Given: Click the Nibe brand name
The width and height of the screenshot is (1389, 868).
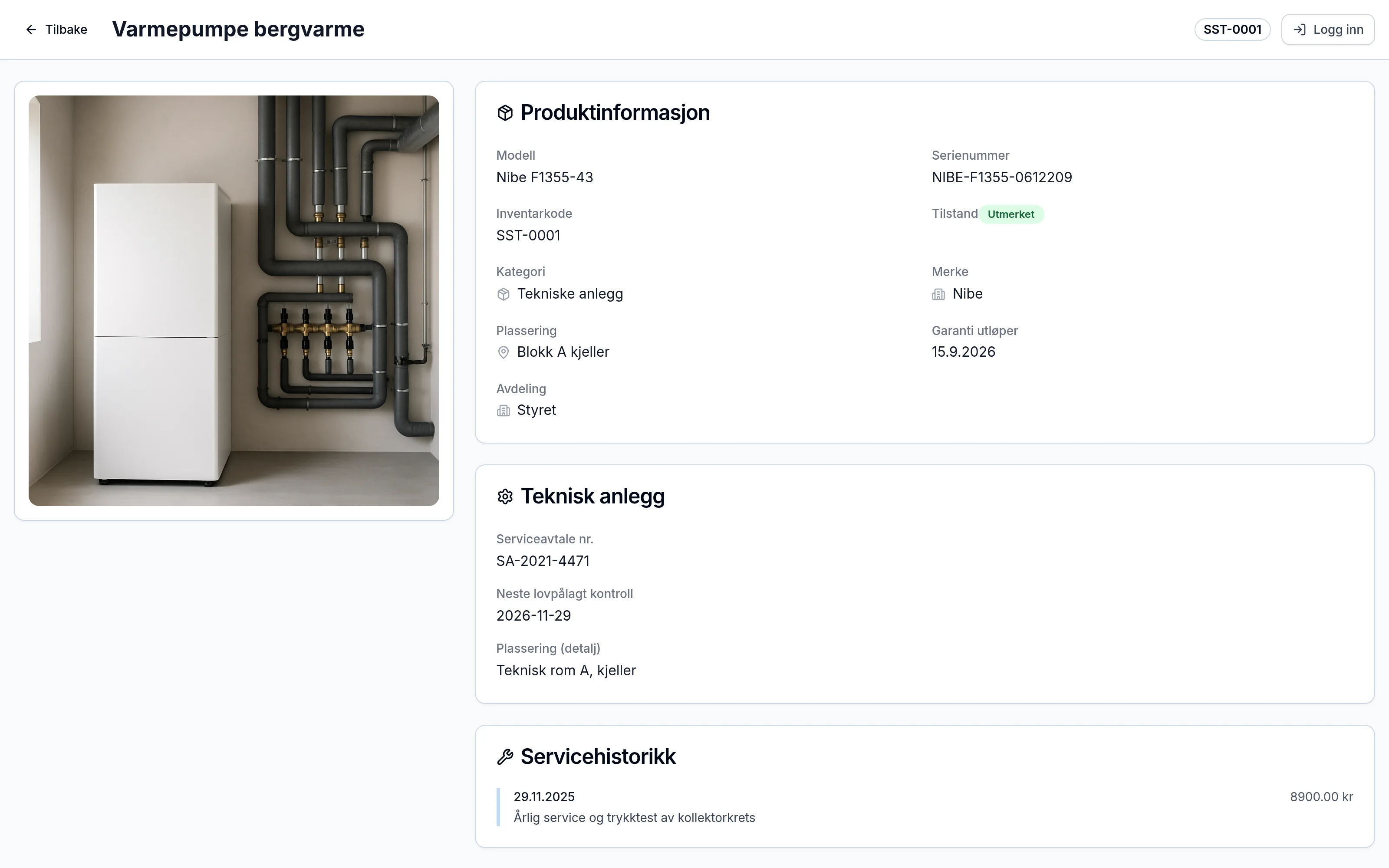Looking at the screenshot, I should (x=968, y=294).
